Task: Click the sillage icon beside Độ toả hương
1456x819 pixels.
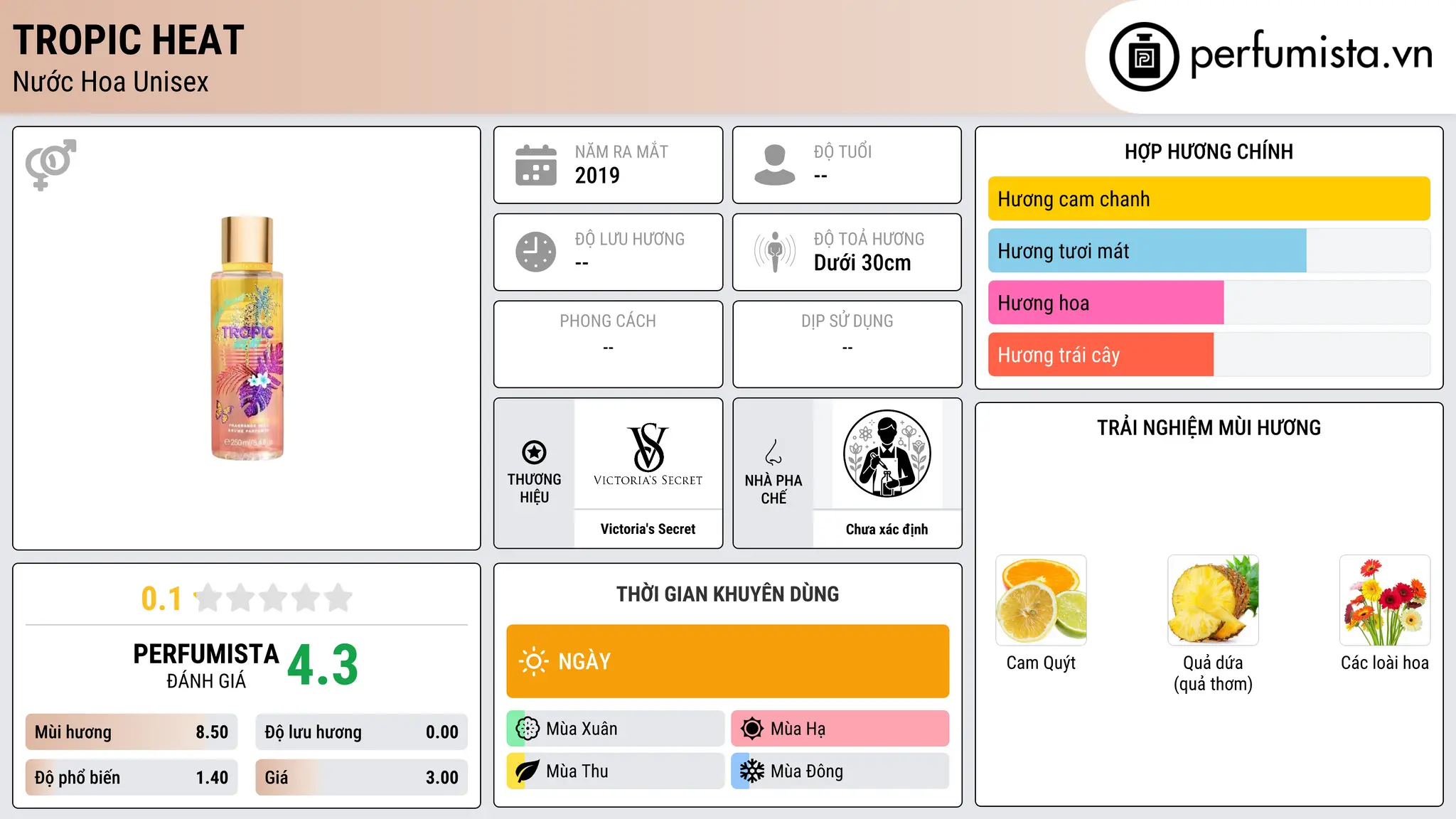Action: point(774,252)
